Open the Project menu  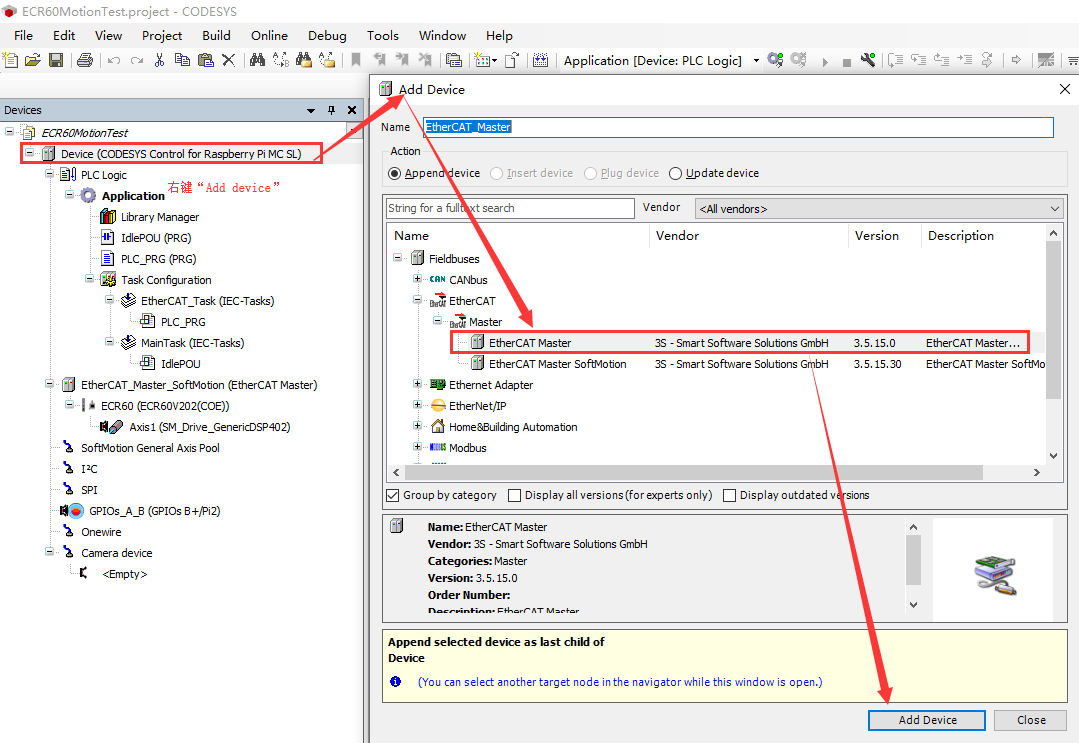(x=162, y=36)
